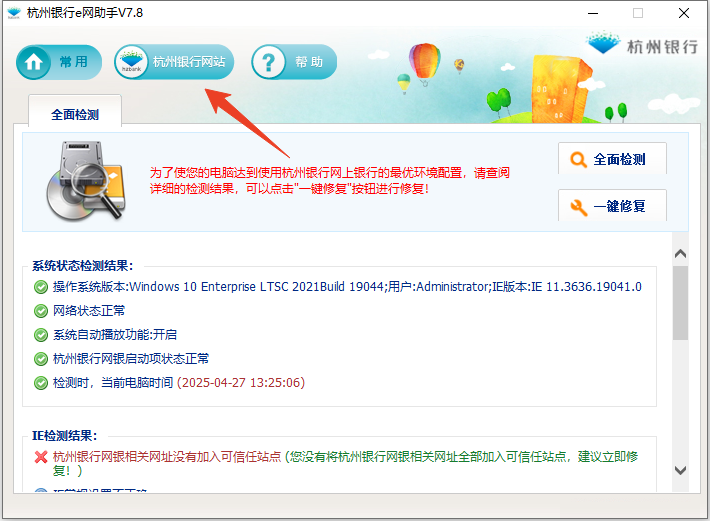Minimize the 杭州银行e网助手 window
The width and height of the screenshot is (710, 521).
(593, 13)
